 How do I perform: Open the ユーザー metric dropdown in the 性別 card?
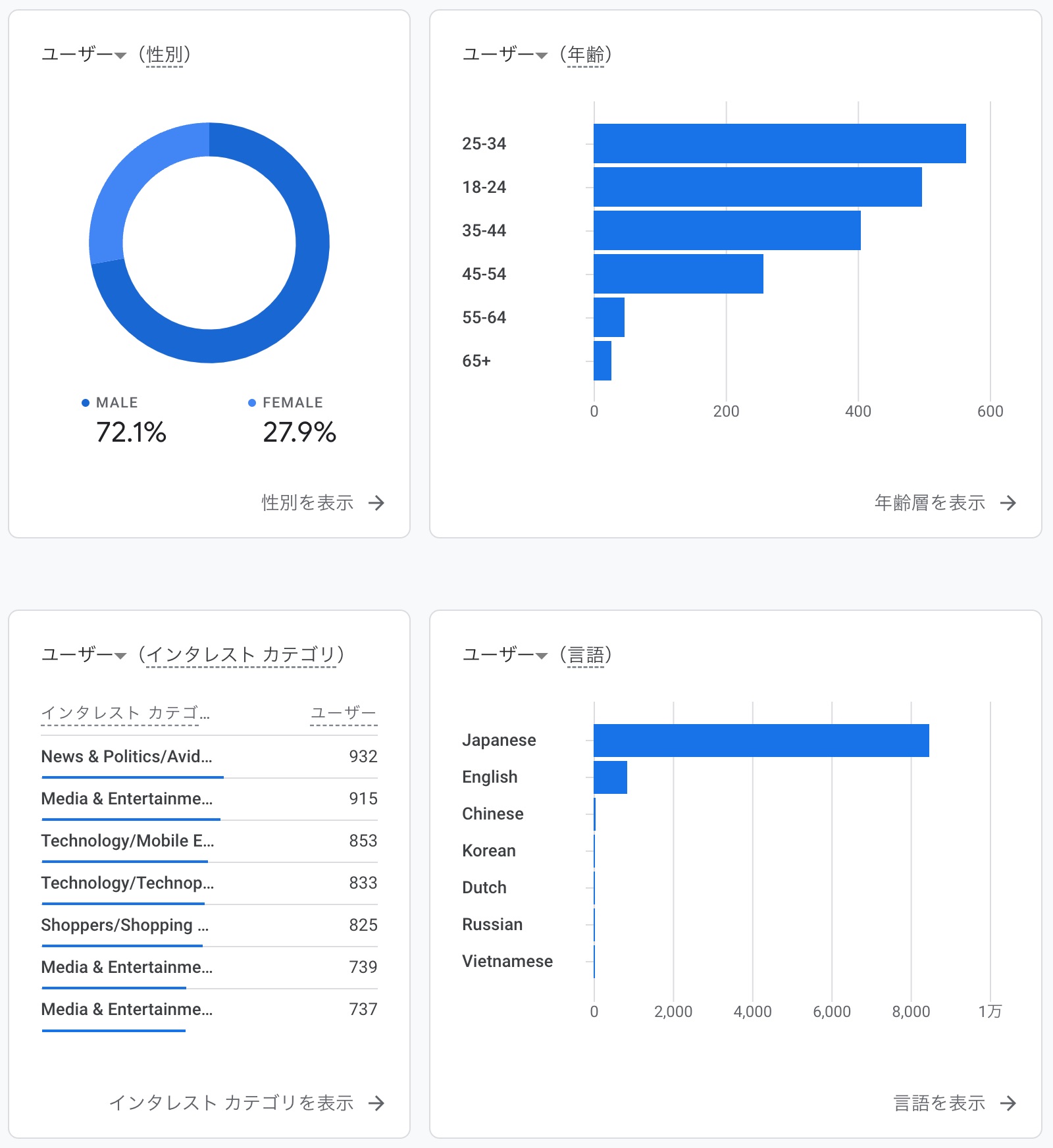point(84,55)
